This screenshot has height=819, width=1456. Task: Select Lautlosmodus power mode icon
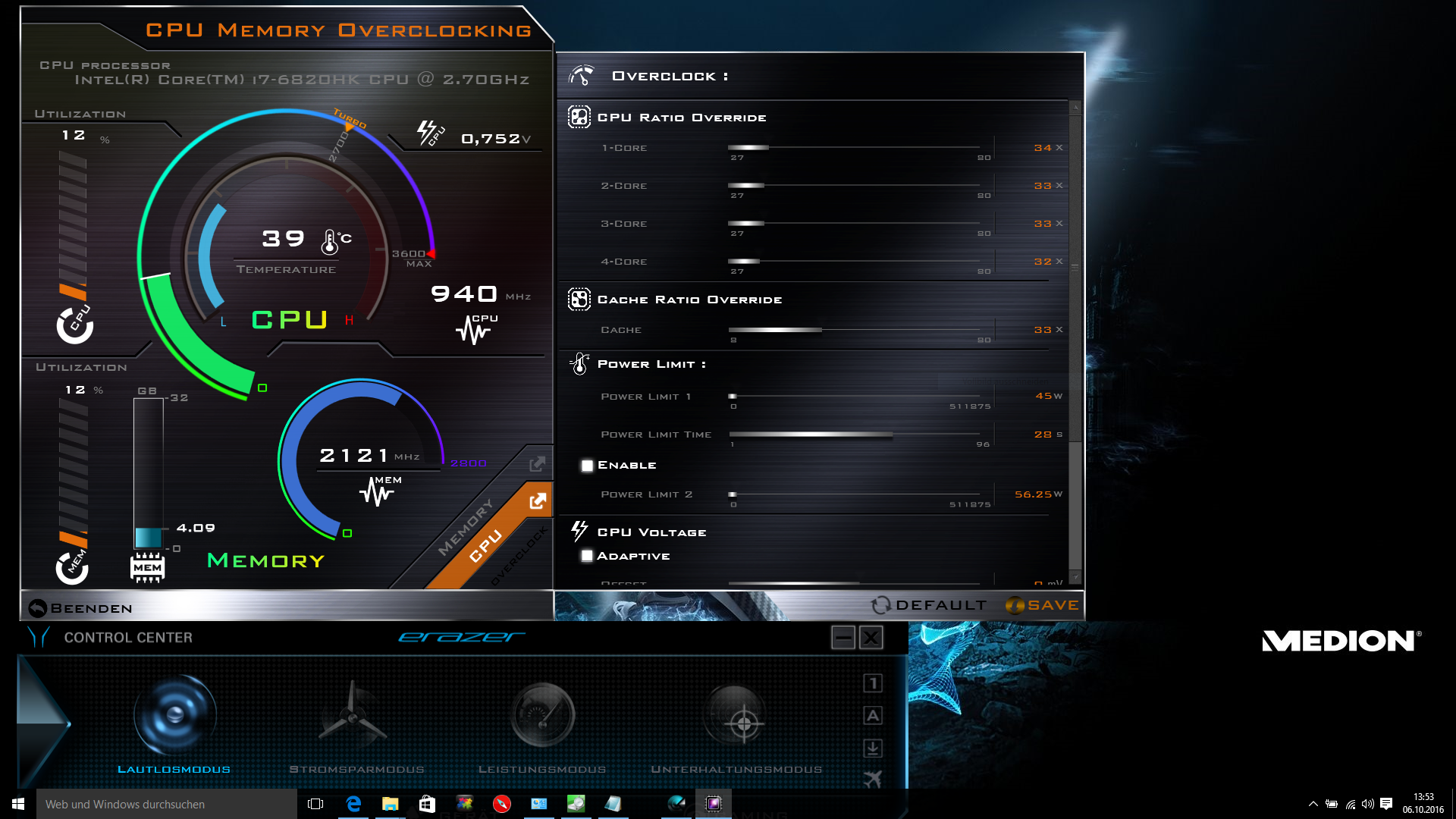pos(175,715)
